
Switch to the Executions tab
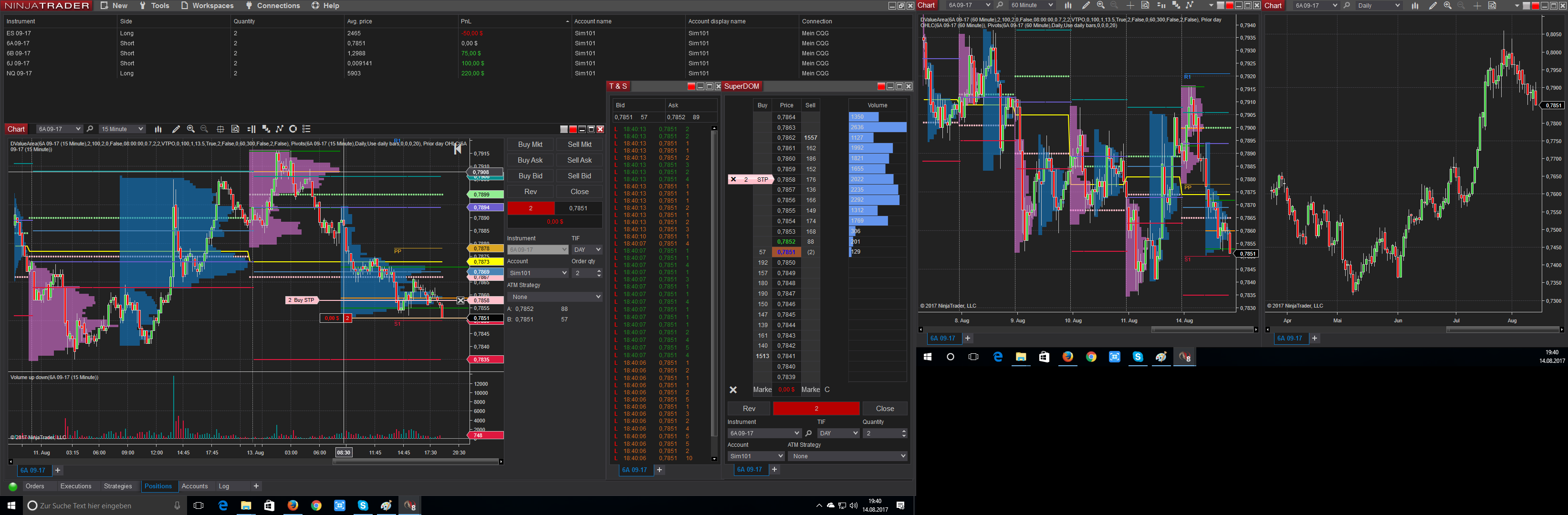coord(75,486)
